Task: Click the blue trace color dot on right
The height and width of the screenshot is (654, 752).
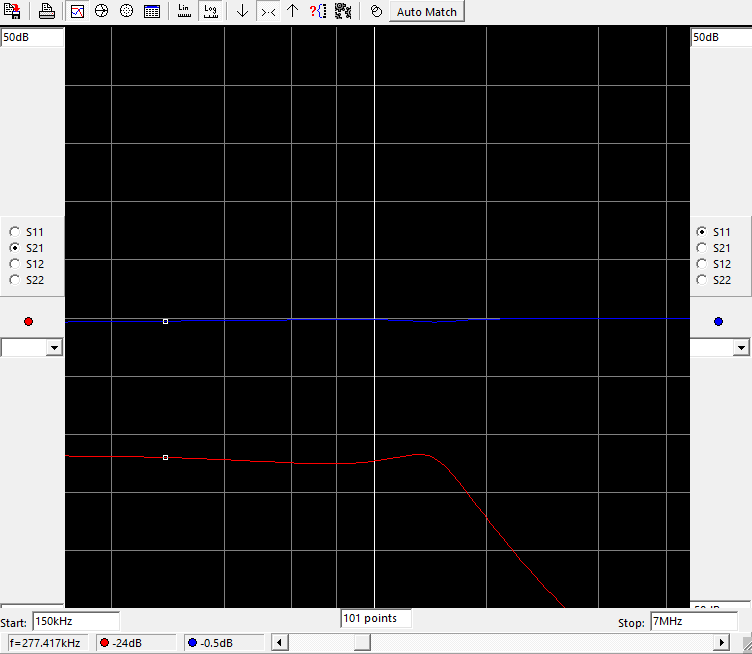Action: pyautogui.click(x=718, y=321)
